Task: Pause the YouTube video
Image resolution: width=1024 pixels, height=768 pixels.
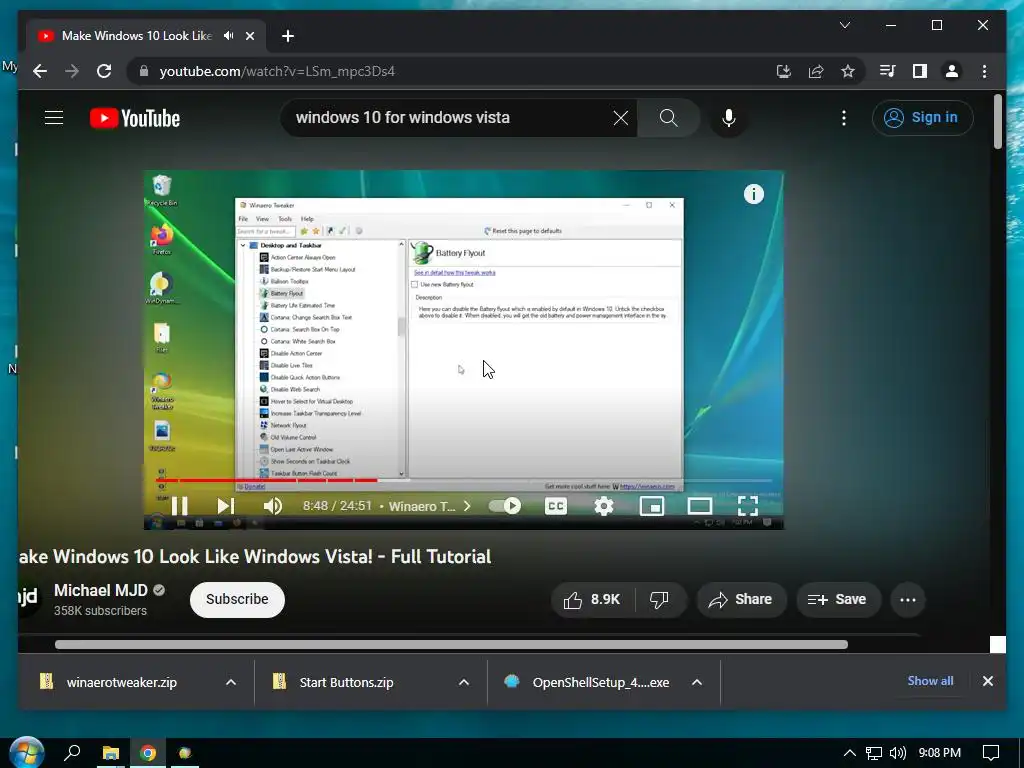Action: [180, 505]
